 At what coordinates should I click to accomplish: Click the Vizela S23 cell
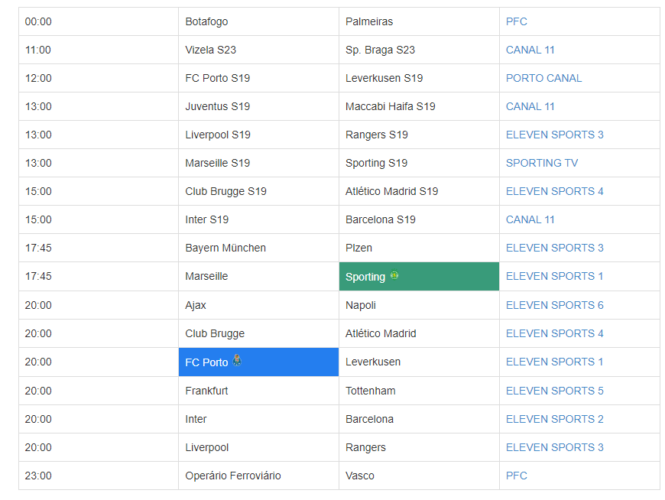(259, 50)
